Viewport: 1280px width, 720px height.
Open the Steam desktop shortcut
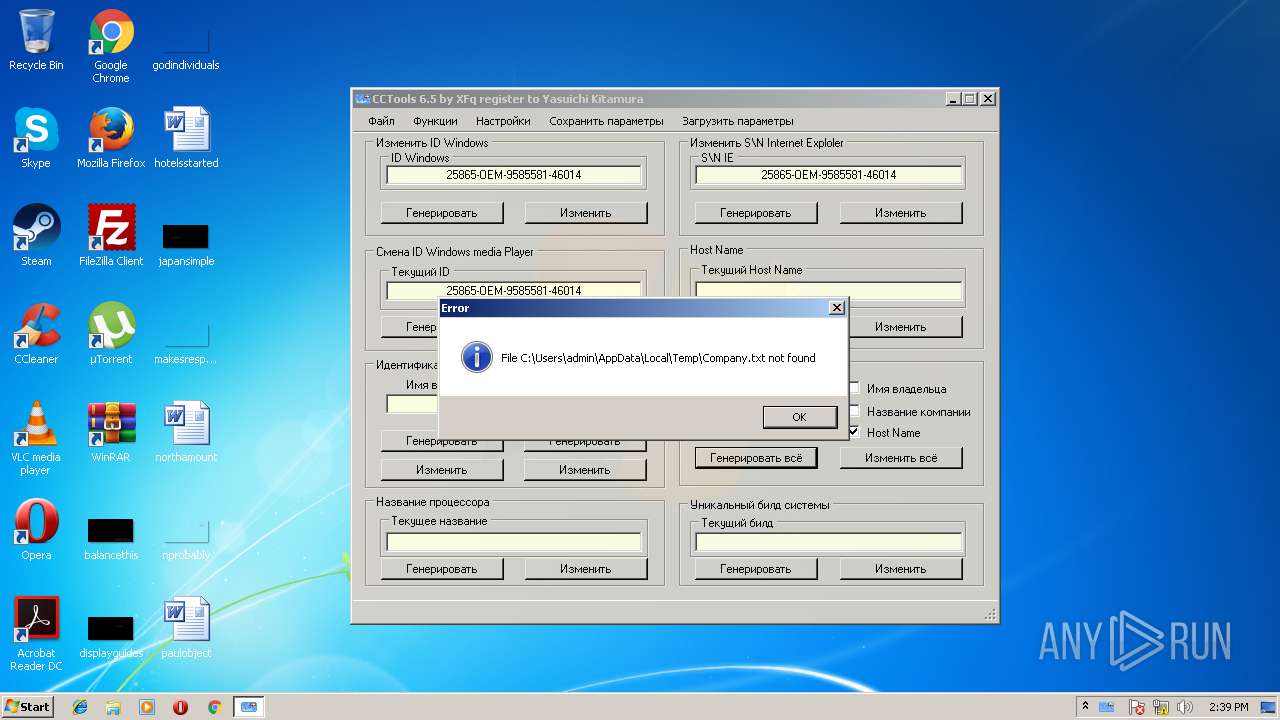36,236
